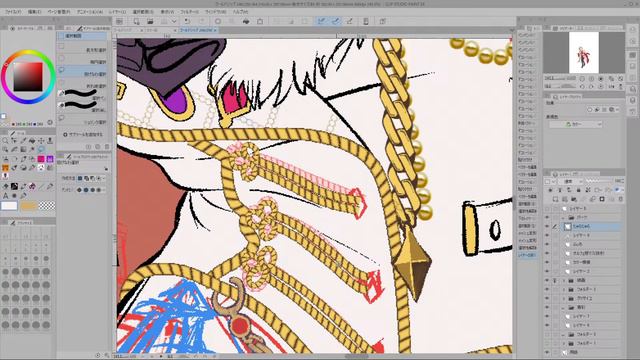
Task: Choose the purple square tool icon
Action: tap(50, 159)
